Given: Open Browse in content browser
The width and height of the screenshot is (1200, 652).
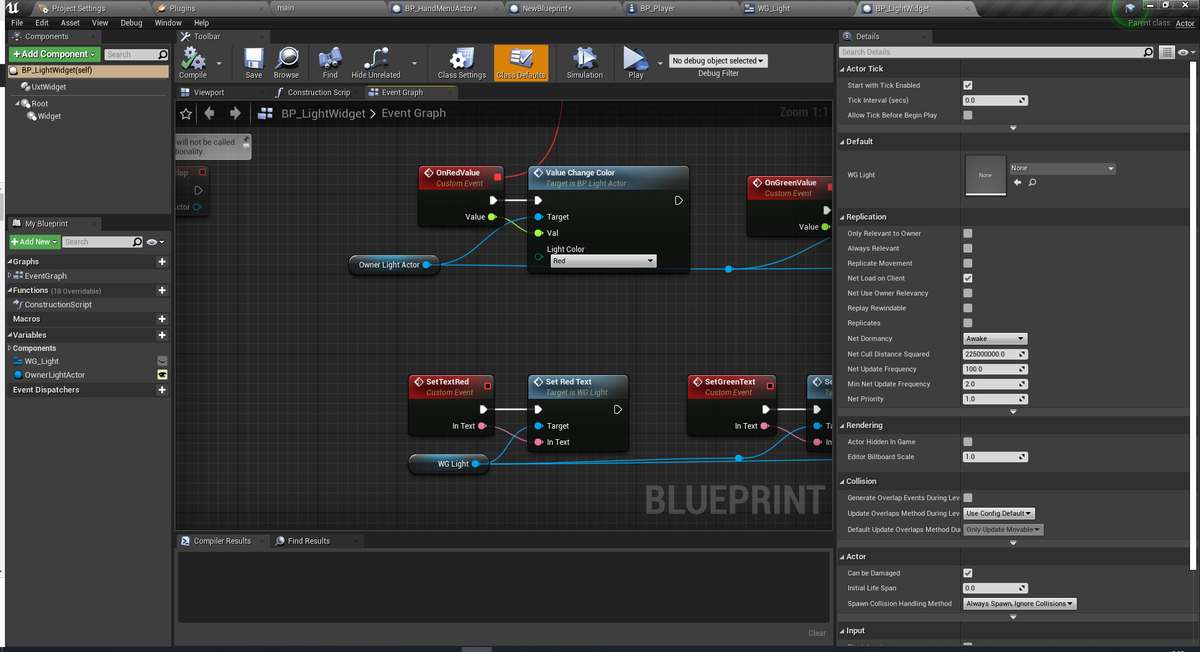Looking at the screenshot, I should point(286,62).
